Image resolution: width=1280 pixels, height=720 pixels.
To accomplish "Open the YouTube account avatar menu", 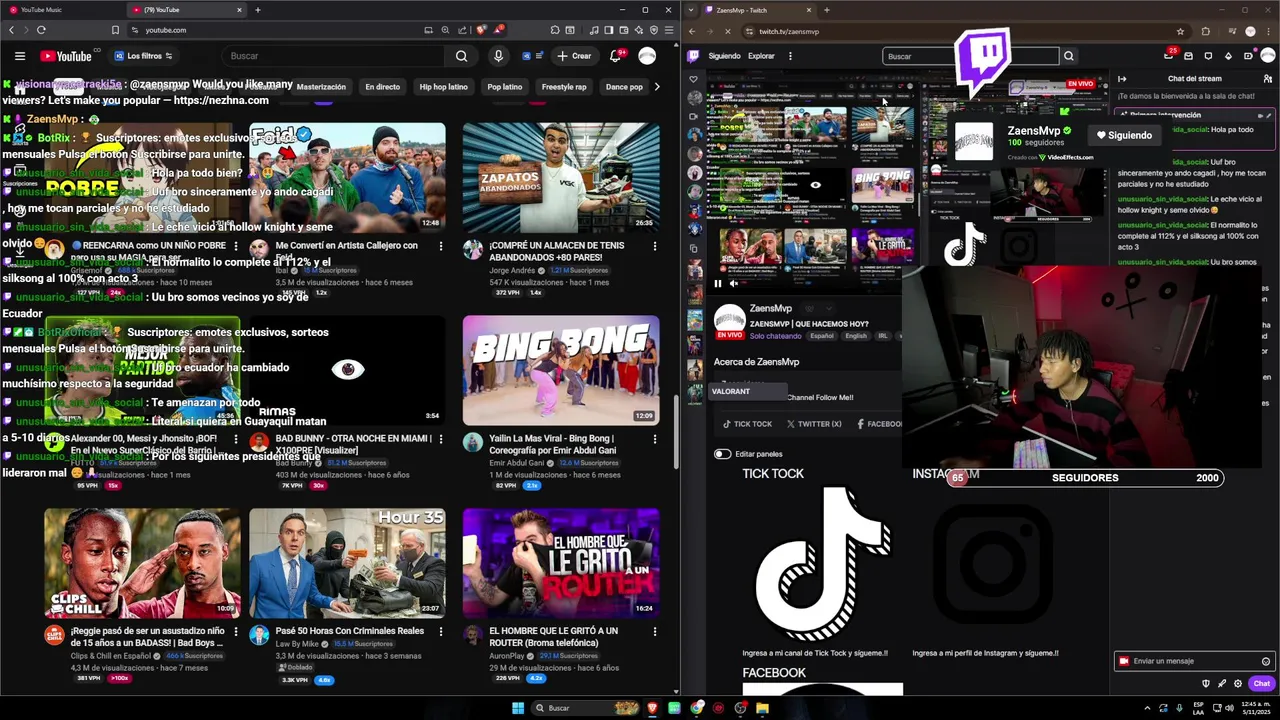I will tap(647, 56).
